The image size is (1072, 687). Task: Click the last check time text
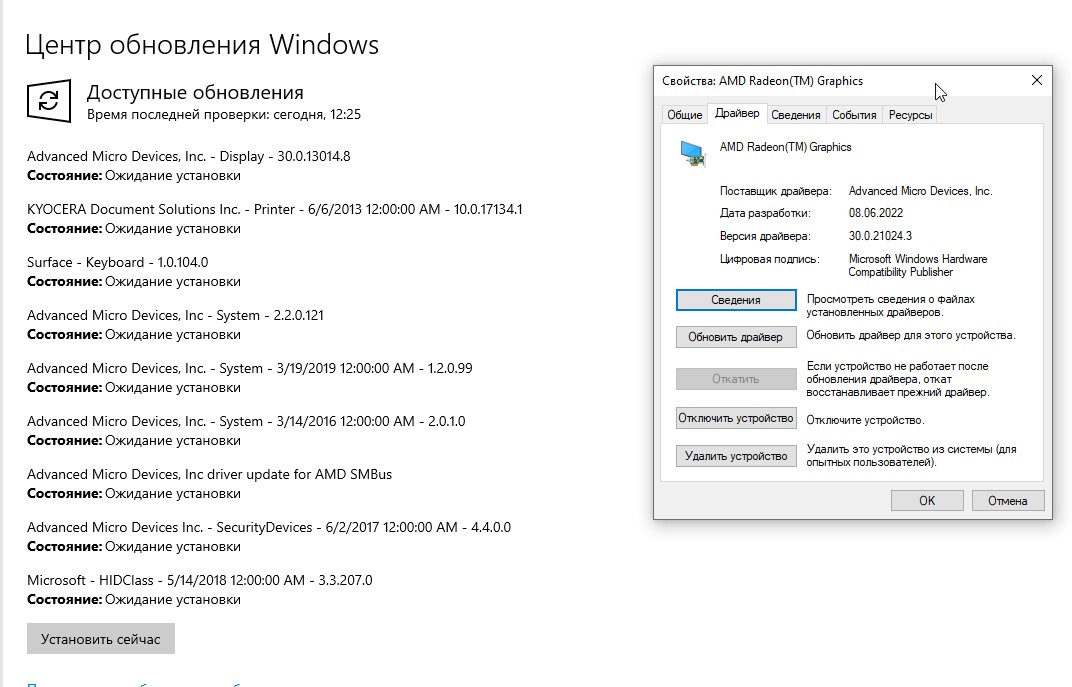(x=224, y=114)
